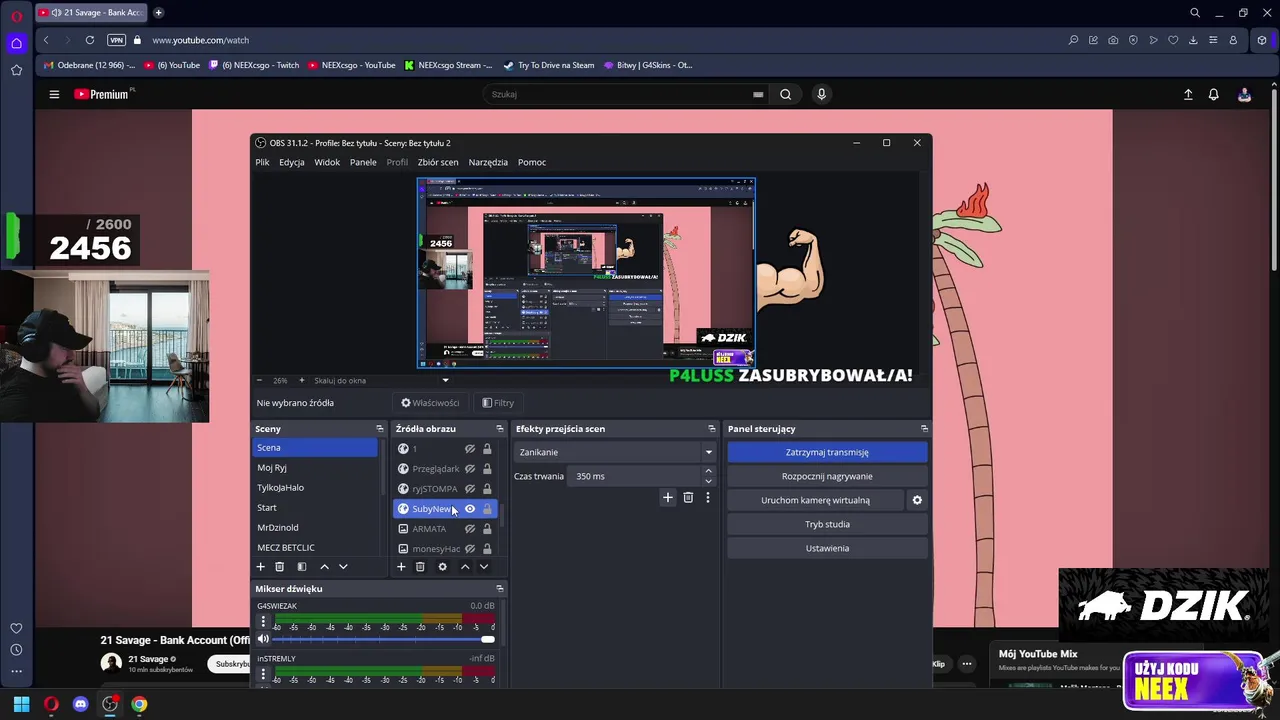The image size is (1280, 720).
Task: Add a new scene with the Sceny plus icon
Action: tap(260, 567)
